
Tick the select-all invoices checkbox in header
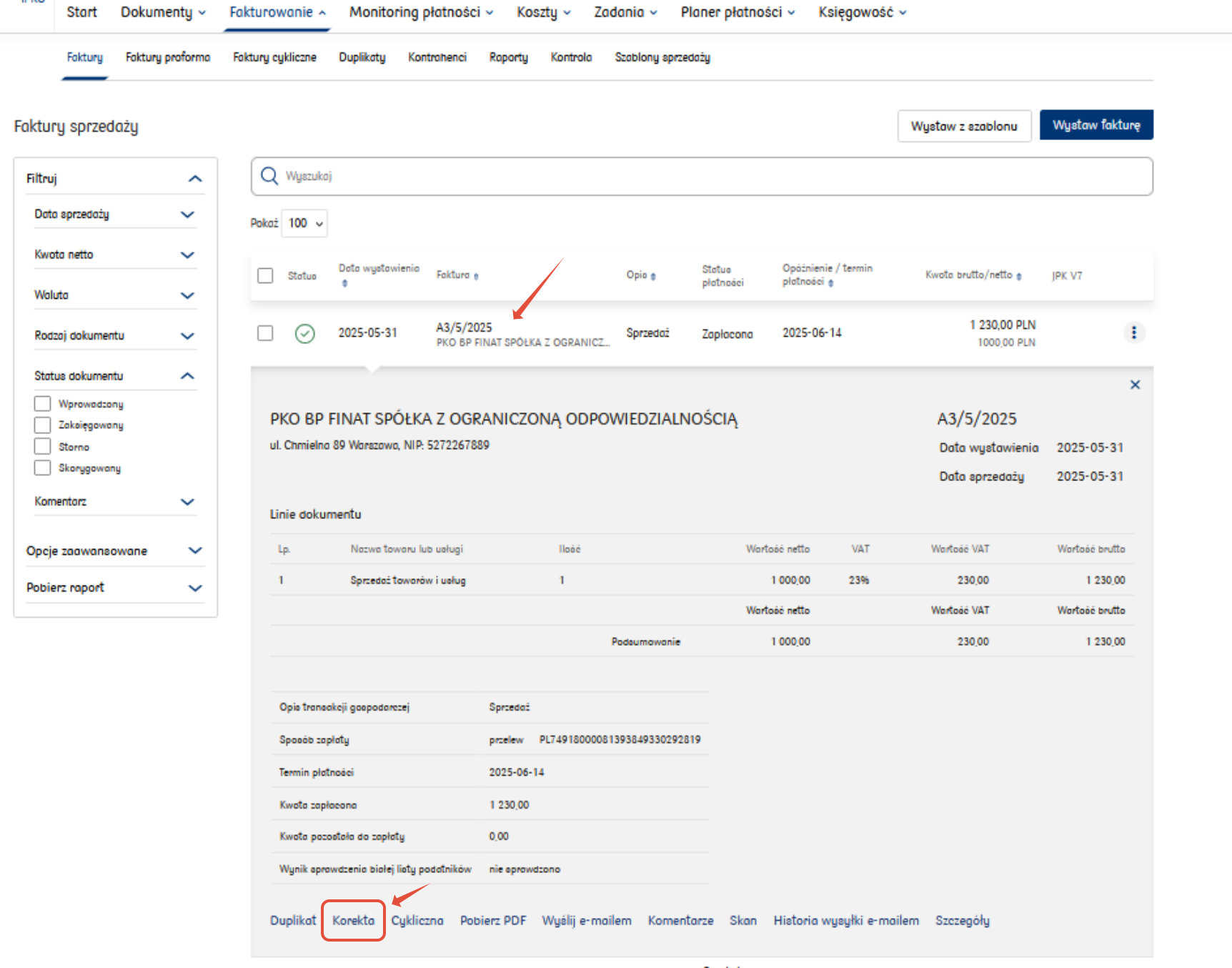(x=265, y=275)
